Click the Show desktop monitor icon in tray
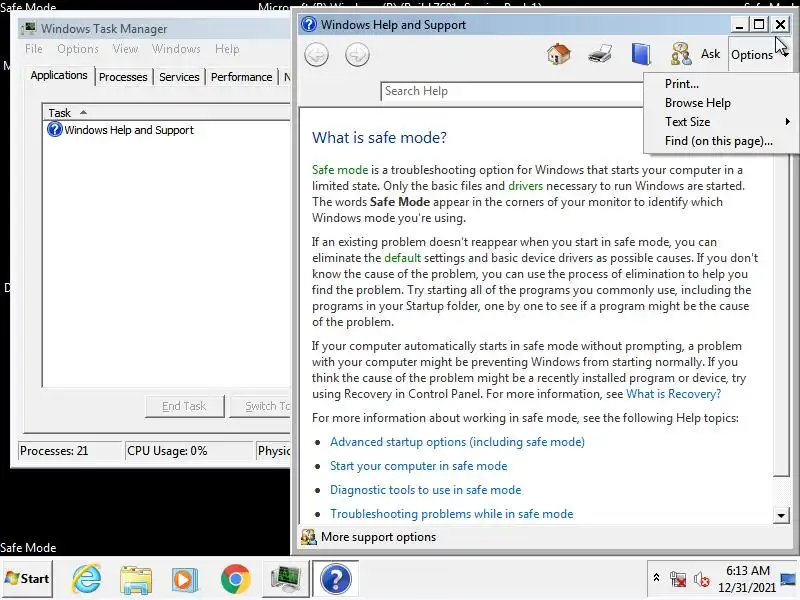The height and width of the screenshot is (600, 800). [789, 579]
